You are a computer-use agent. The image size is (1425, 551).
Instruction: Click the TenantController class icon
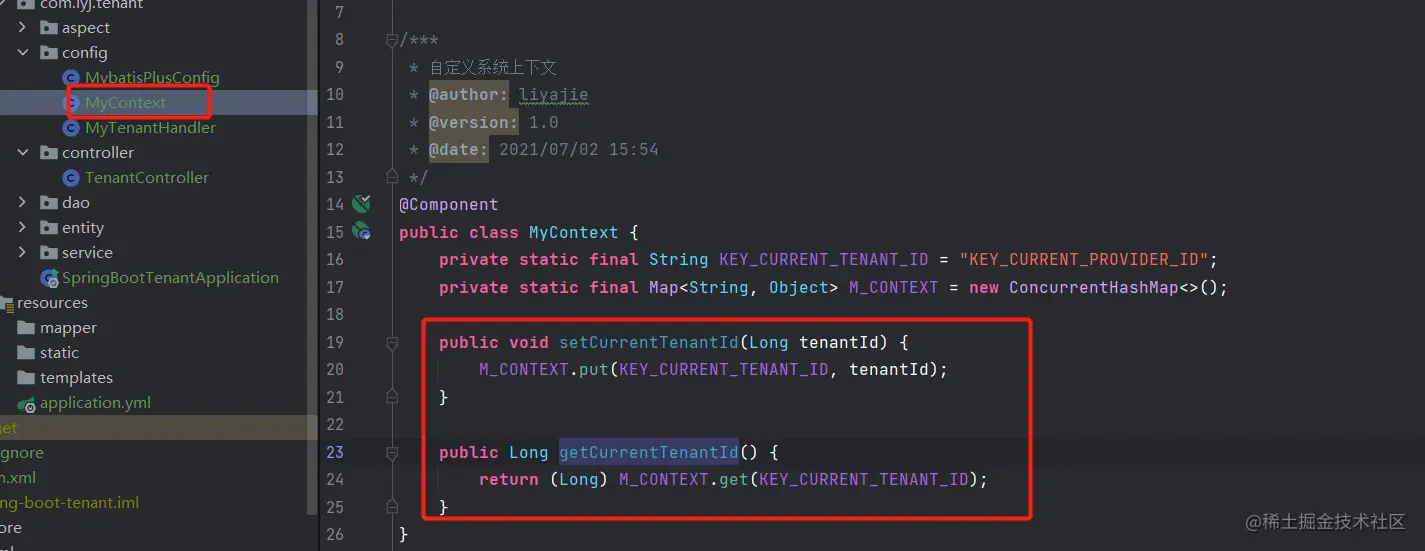(x=70, y=178)
